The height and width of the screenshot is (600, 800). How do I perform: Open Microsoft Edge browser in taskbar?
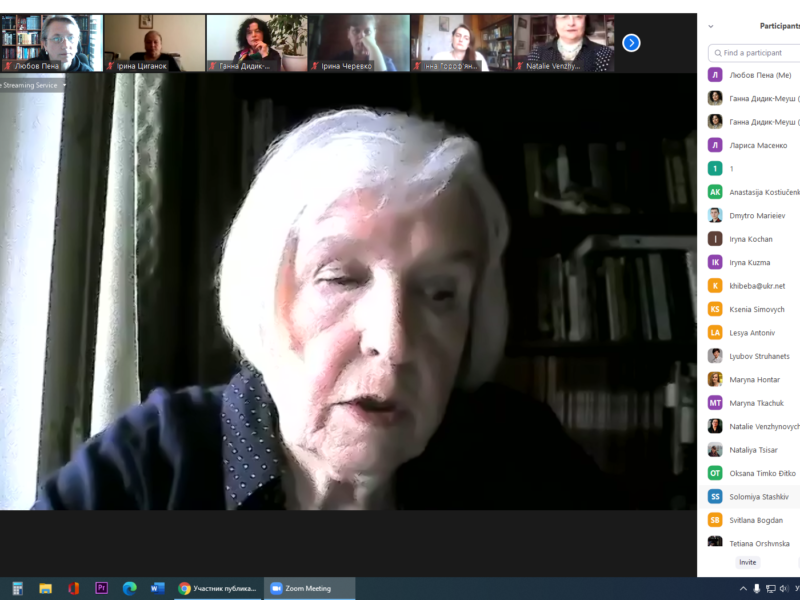pos(129,588)
